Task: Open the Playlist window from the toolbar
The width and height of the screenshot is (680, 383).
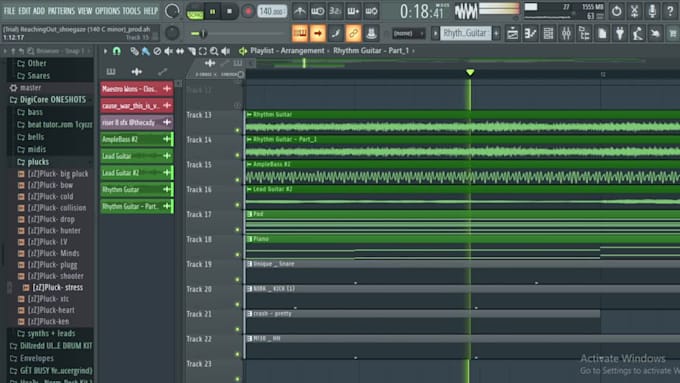Action: (x=512, y=33)
